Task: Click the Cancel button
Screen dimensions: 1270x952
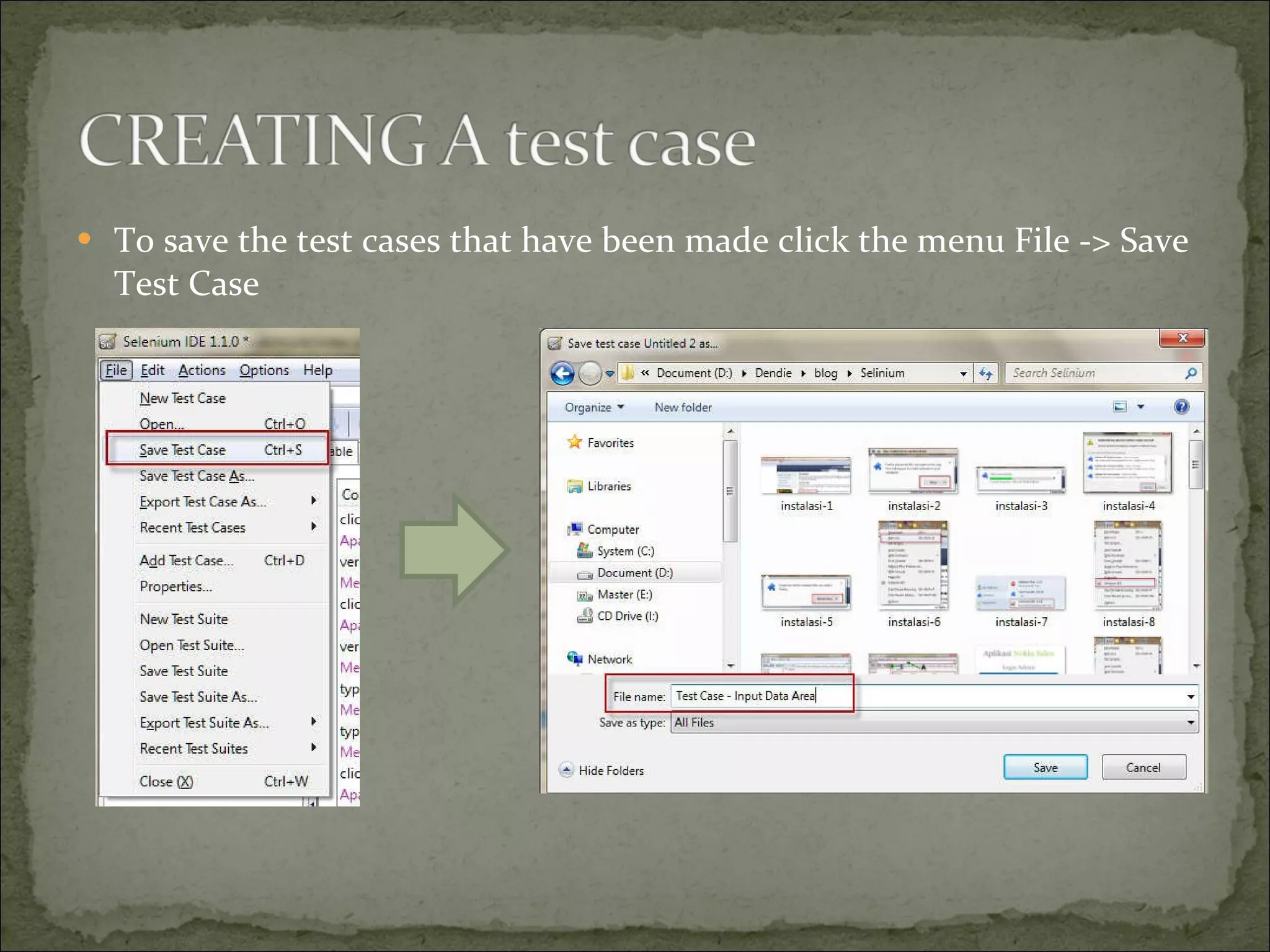Action: pyautogui.click(x=1143, y=767)
